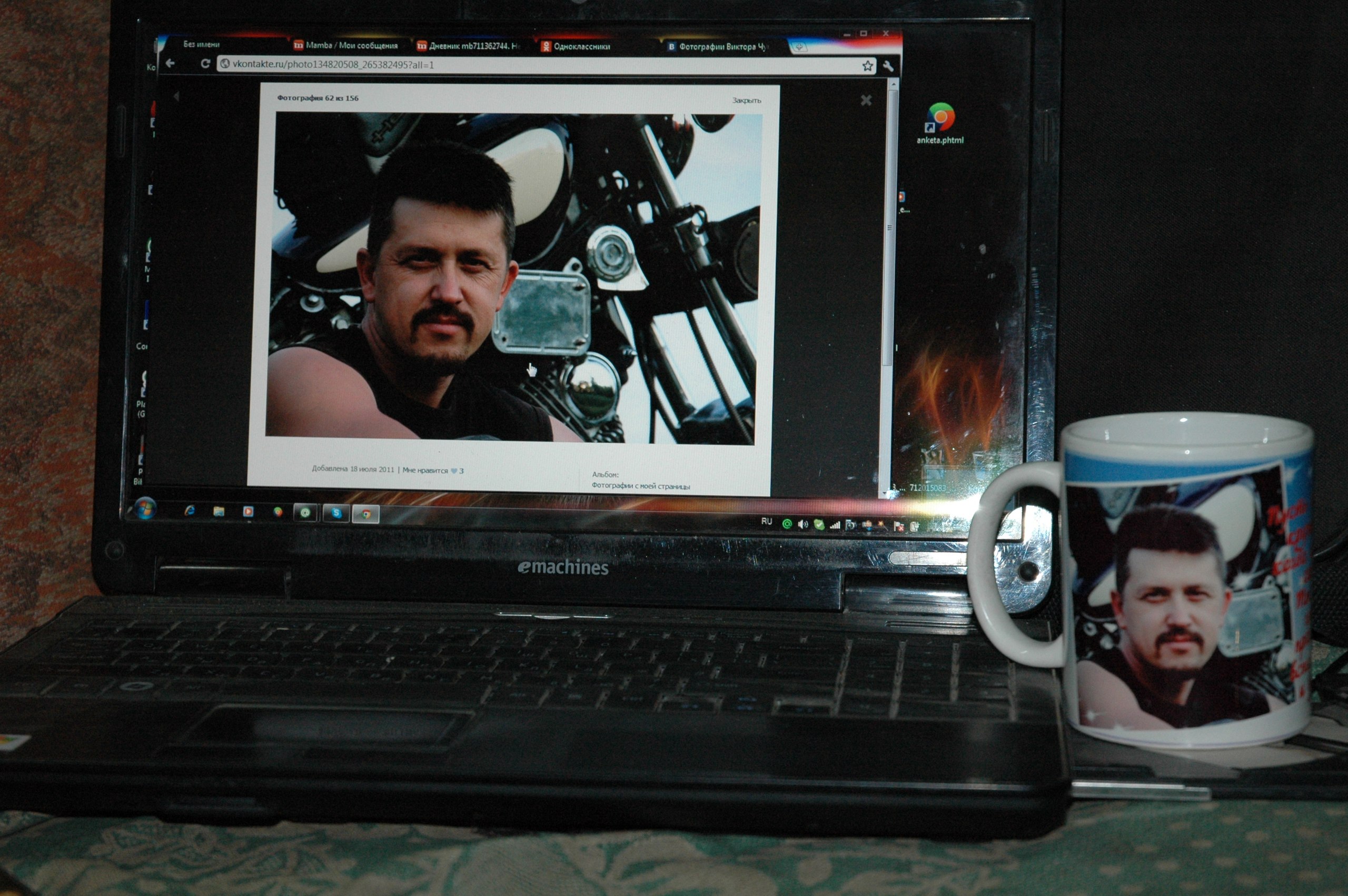Image resolution: width=1348 pixels, height=896 pixels.
Task: Open Skype from the taskbar
Action: click(x=336, y=513)
